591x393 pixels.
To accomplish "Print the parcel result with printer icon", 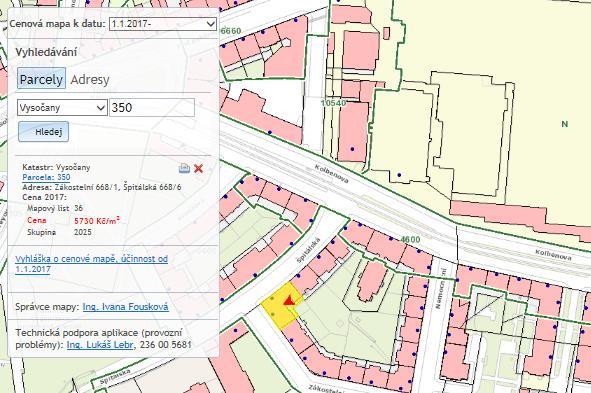I will point(184,168).
